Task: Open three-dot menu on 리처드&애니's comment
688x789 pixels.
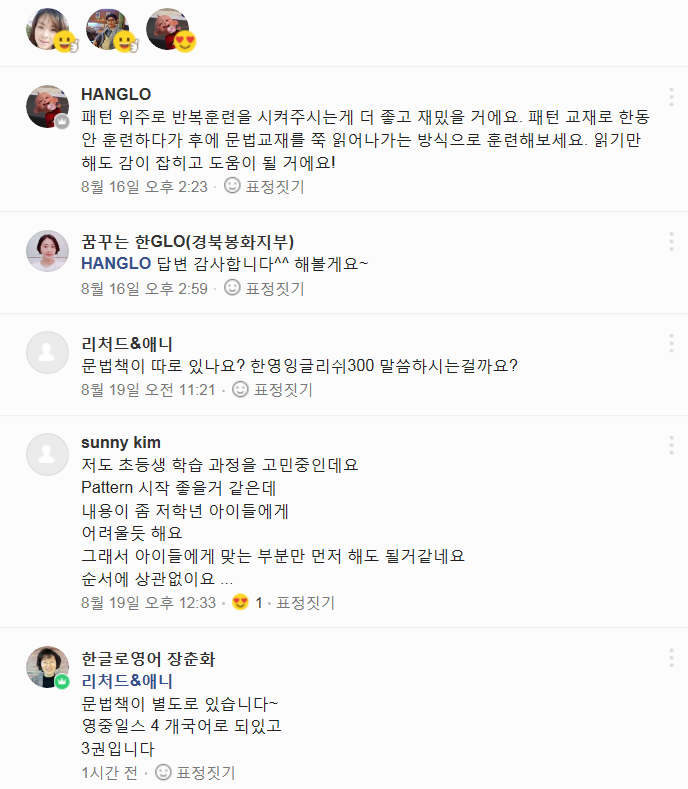Action: tap(671, 343)
